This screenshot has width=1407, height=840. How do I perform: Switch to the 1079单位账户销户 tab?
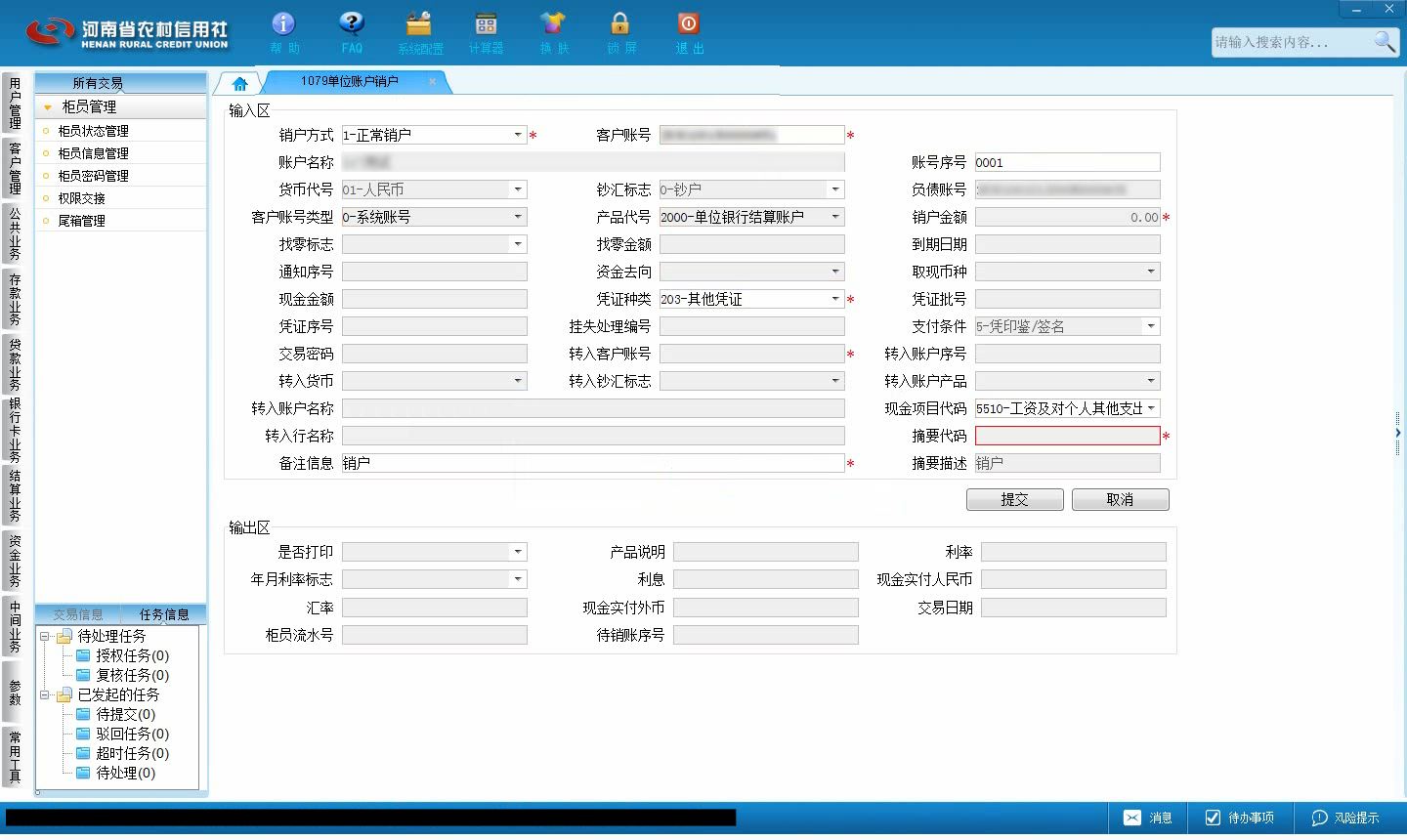349,82
